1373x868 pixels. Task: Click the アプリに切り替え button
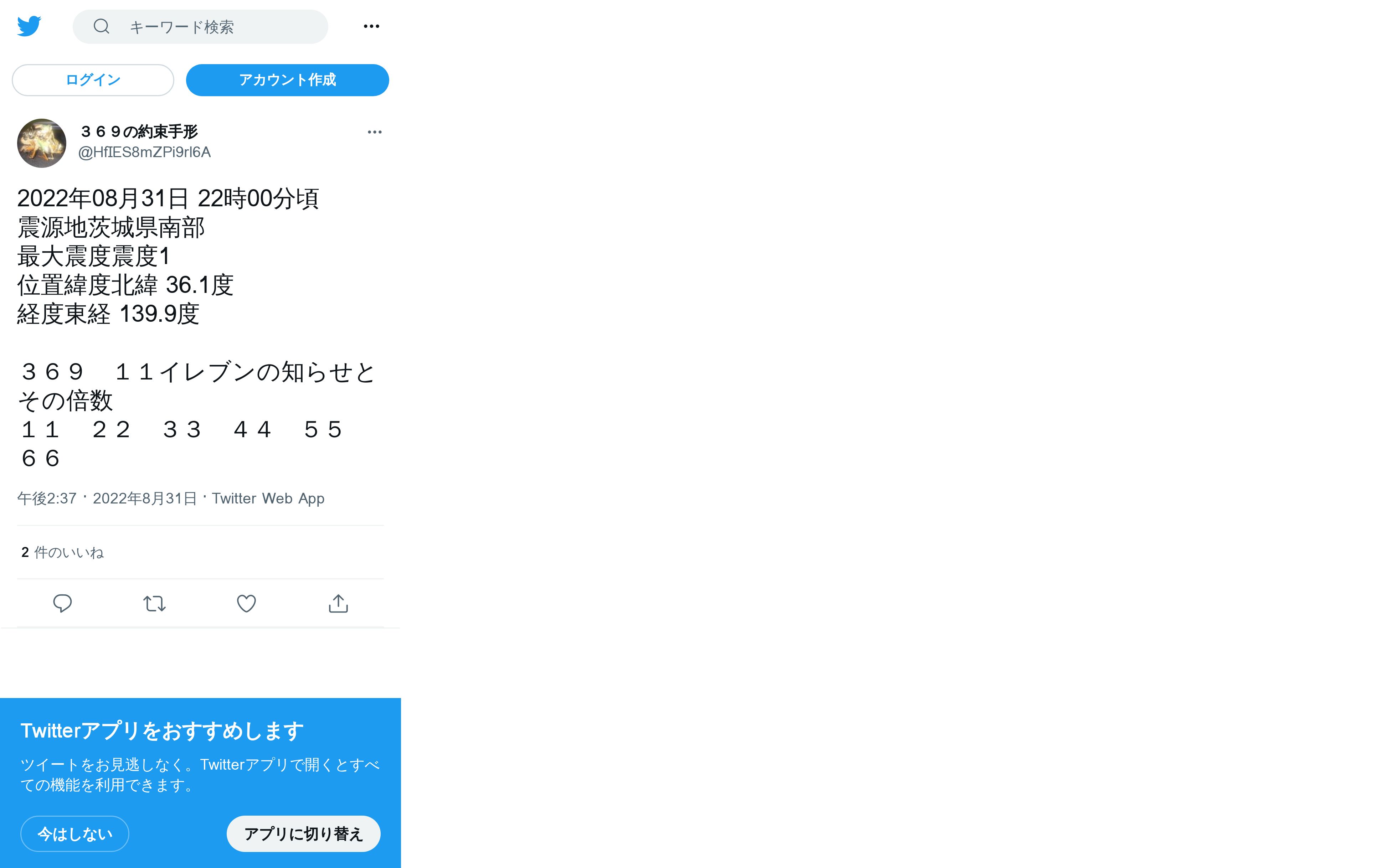(303, 834)
